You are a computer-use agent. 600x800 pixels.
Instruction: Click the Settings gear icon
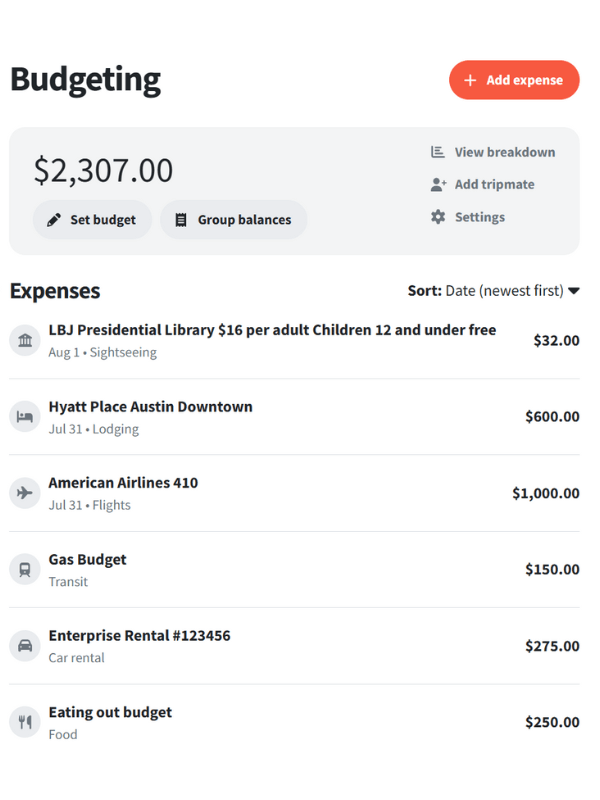(438, 217)
